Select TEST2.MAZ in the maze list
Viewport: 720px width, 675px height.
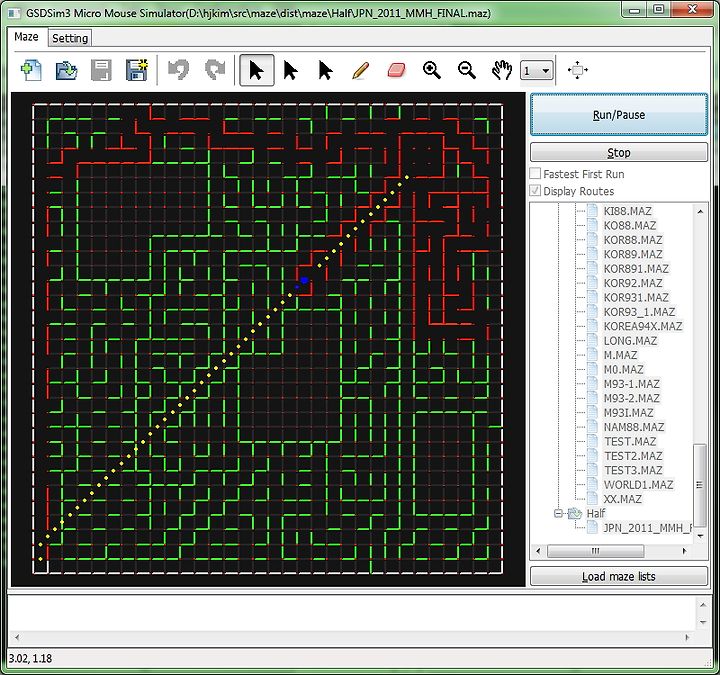click(x=633, y=456)
